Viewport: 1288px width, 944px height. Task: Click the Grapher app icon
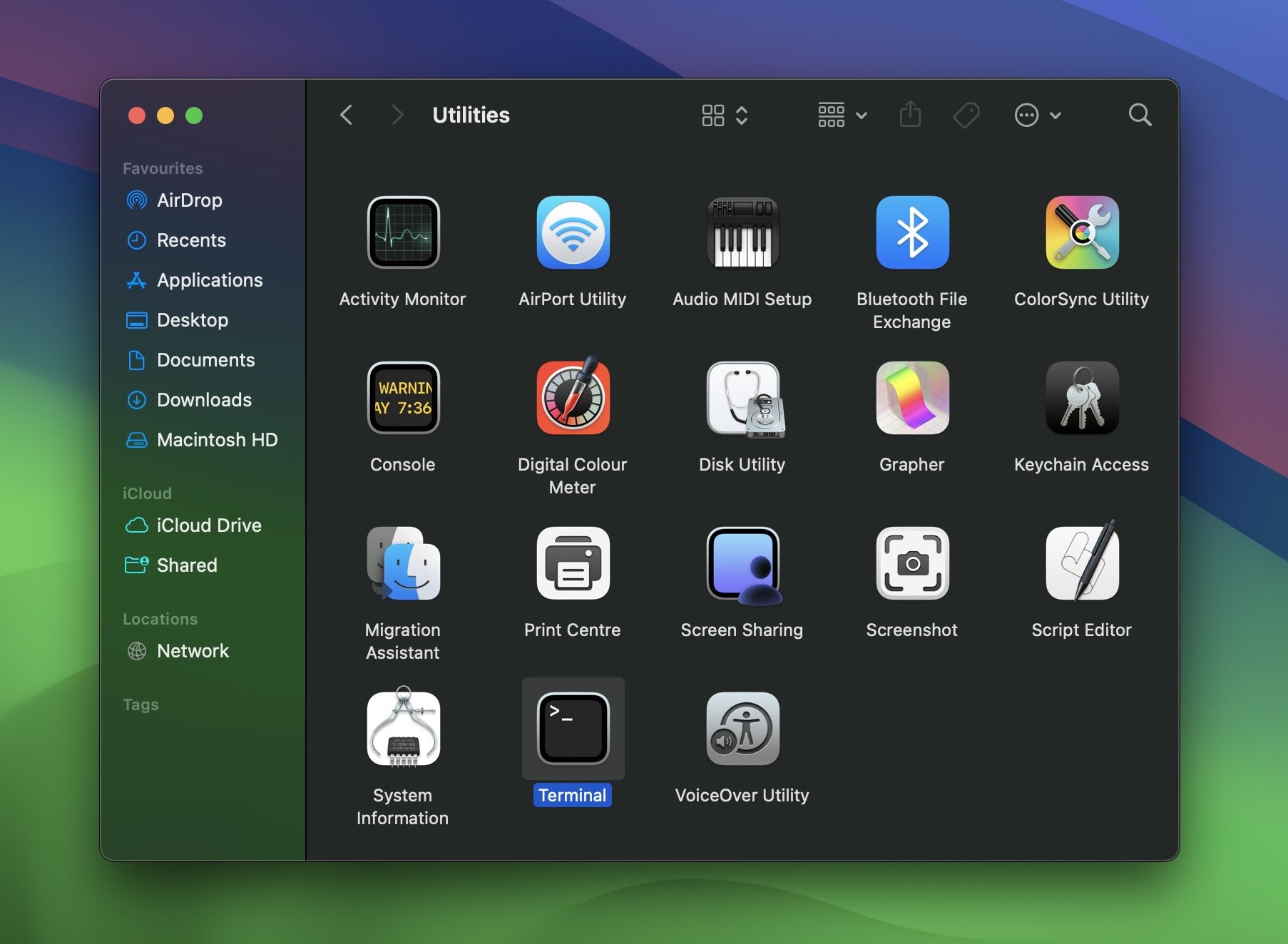[x=912, y=398]
